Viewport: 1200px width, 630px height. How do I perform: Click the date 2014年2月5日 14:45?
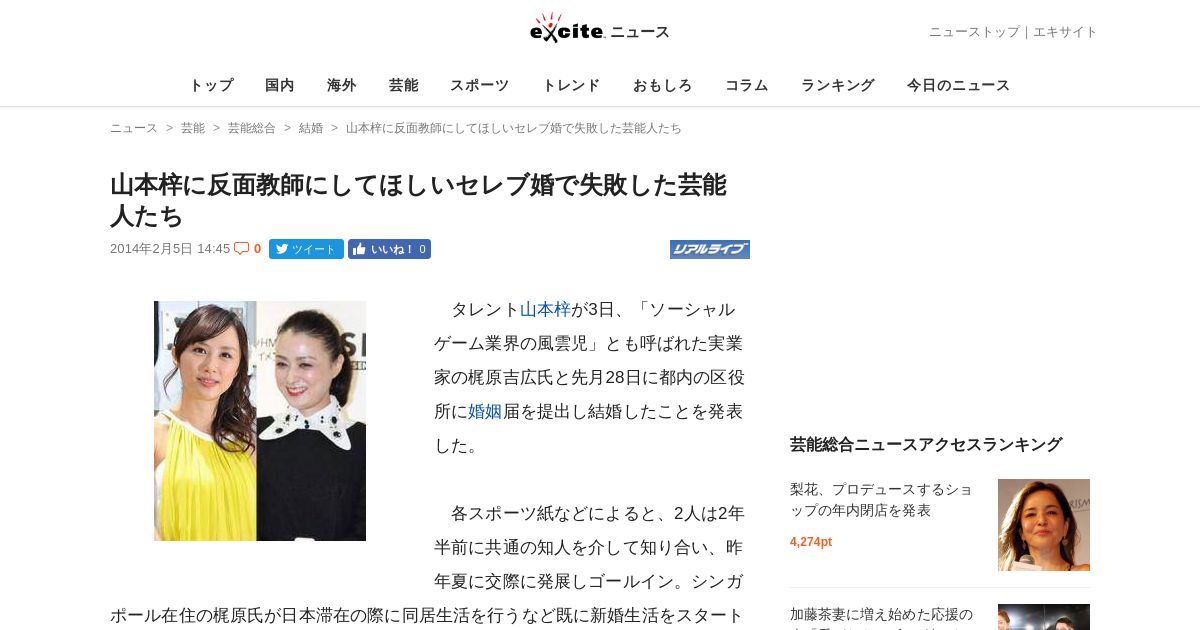click(x=170, y=249)
